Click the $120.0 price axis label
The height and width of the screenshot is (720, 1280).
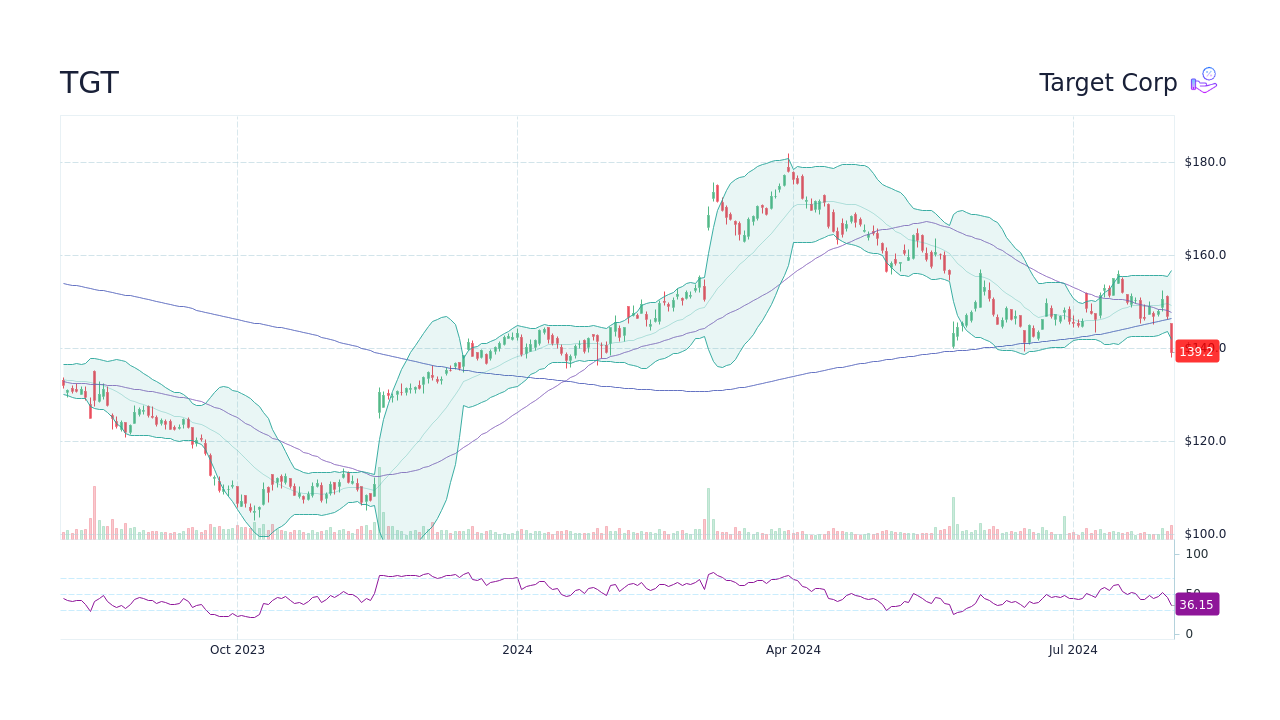point(1205,441)
